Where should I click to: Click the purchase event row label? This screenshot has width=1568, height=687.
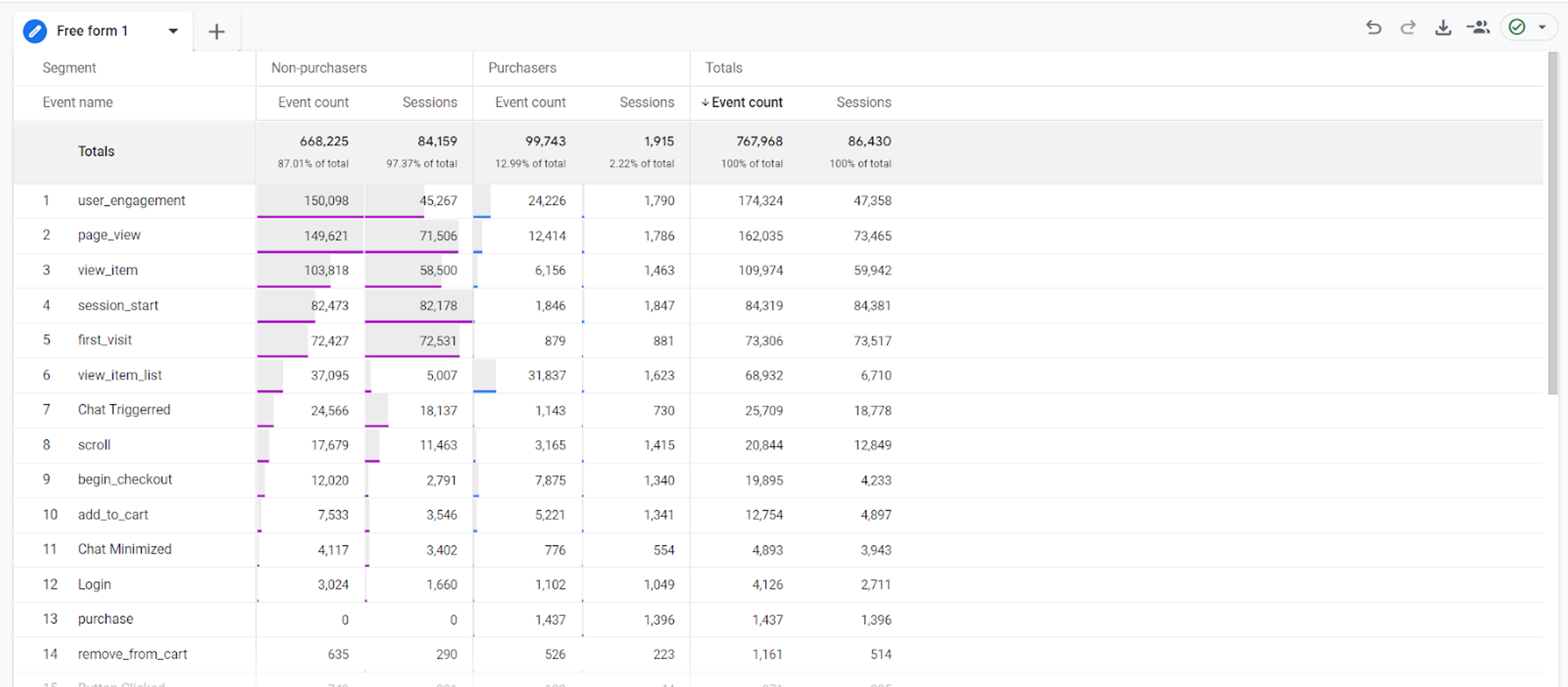(105, 619)
